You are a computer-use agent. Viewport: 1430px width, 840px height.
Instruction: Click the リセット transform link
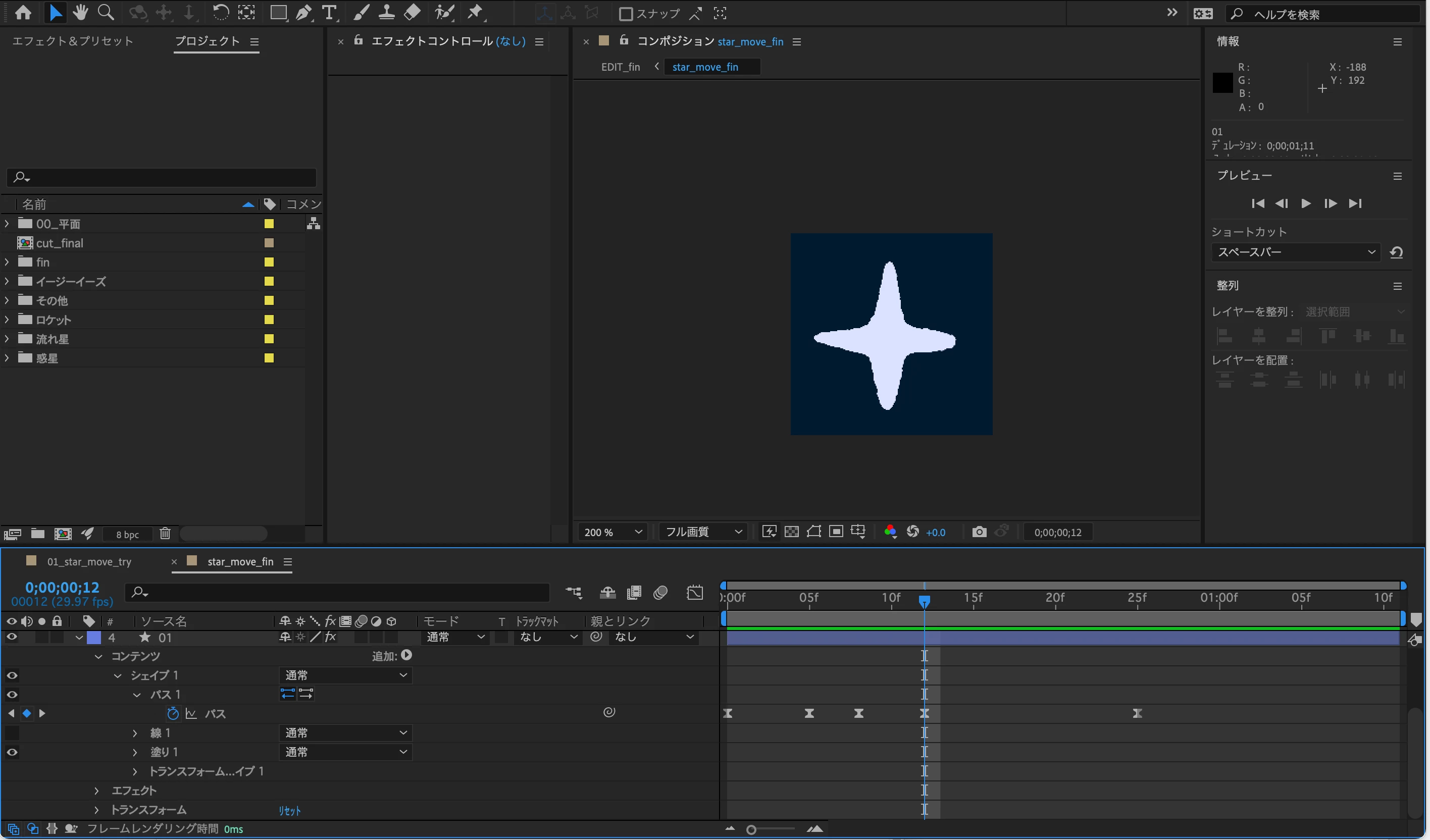[x=289, y=811]
